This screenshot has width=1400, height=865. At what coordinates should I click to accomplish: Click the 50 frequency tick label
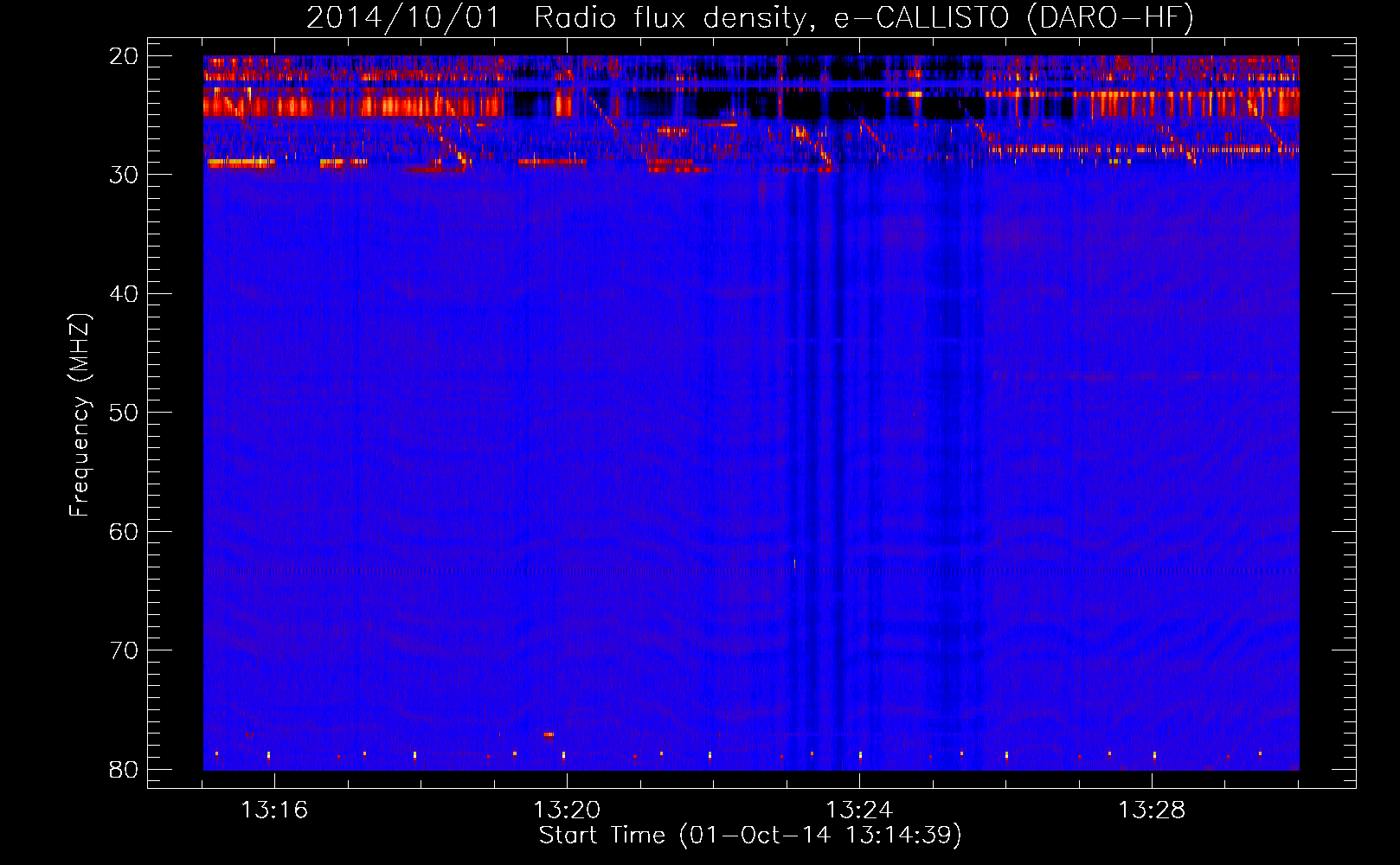point(125,413)
